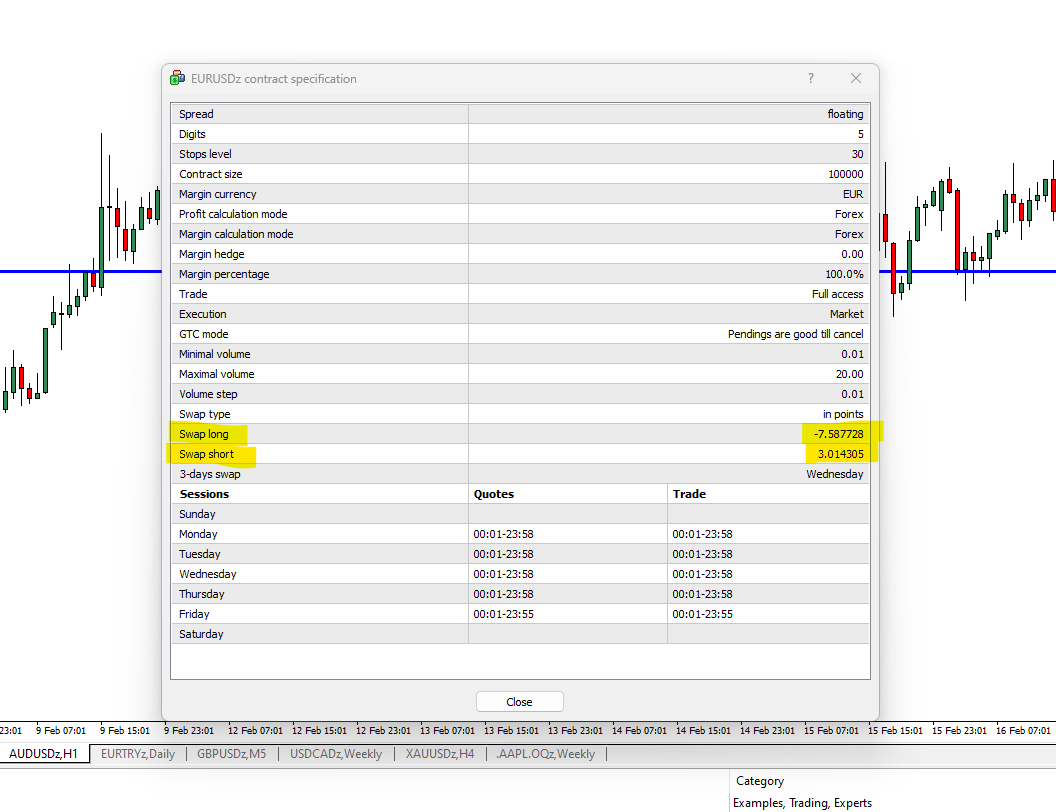Select the Swap short value 3.014305
The image size is (1056, 812).
840,454
